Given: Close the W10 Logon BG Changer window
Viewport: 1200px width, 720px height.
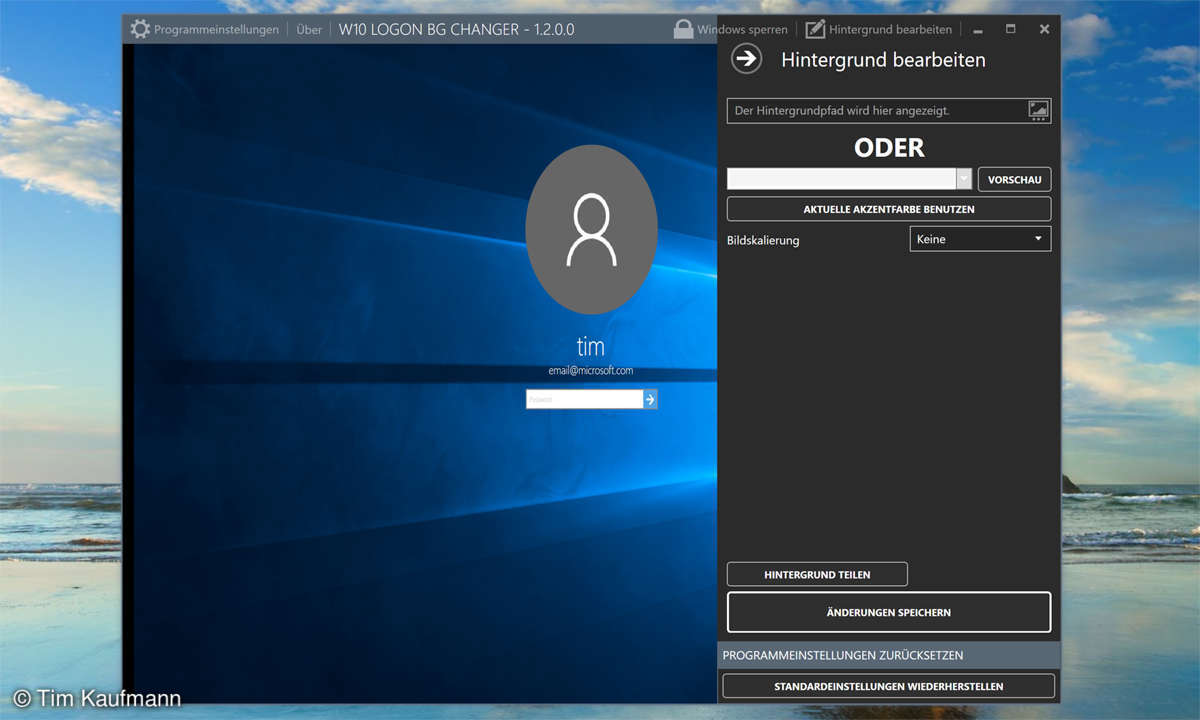Looking at the screenshot, I should click(1044, 29).
